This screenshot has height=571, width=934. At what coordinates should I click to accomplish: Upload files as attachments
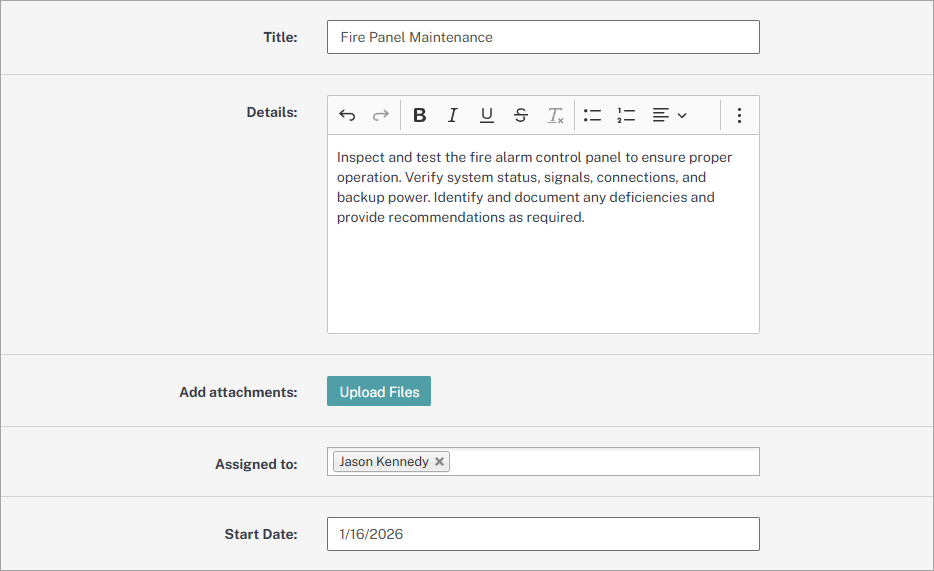(x=379, y=391)
